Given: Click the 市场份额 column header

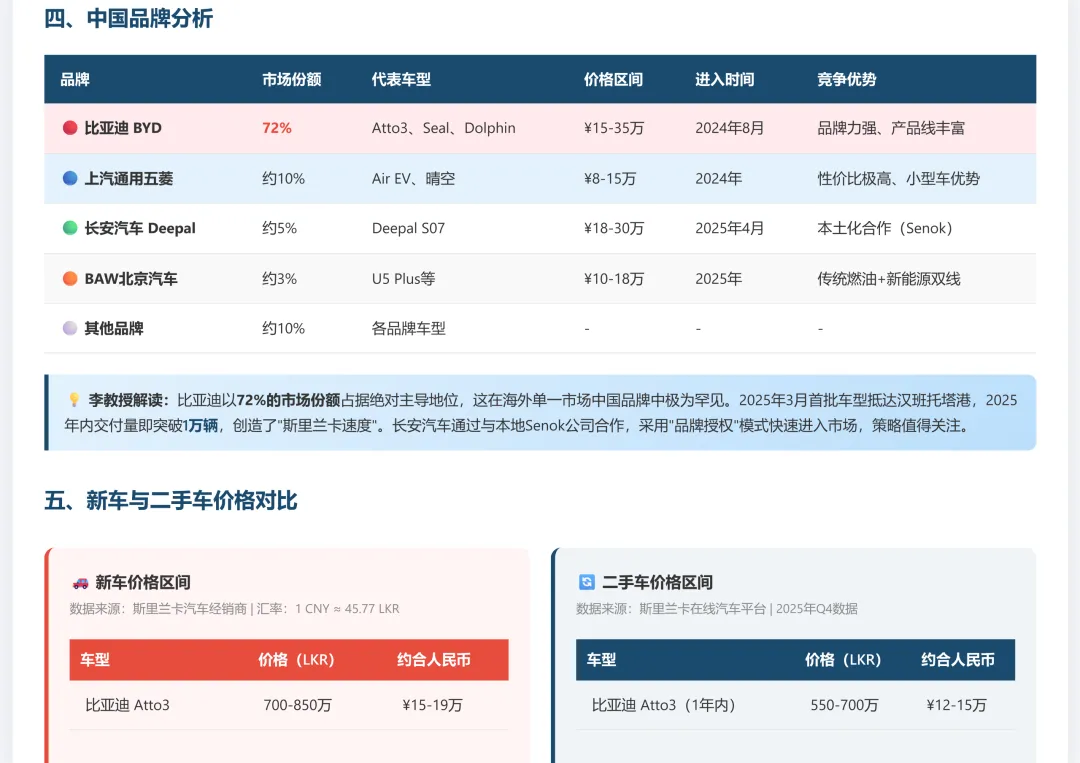Looking at the screenshot, I should pyautogui.click(x=292, y=80).
